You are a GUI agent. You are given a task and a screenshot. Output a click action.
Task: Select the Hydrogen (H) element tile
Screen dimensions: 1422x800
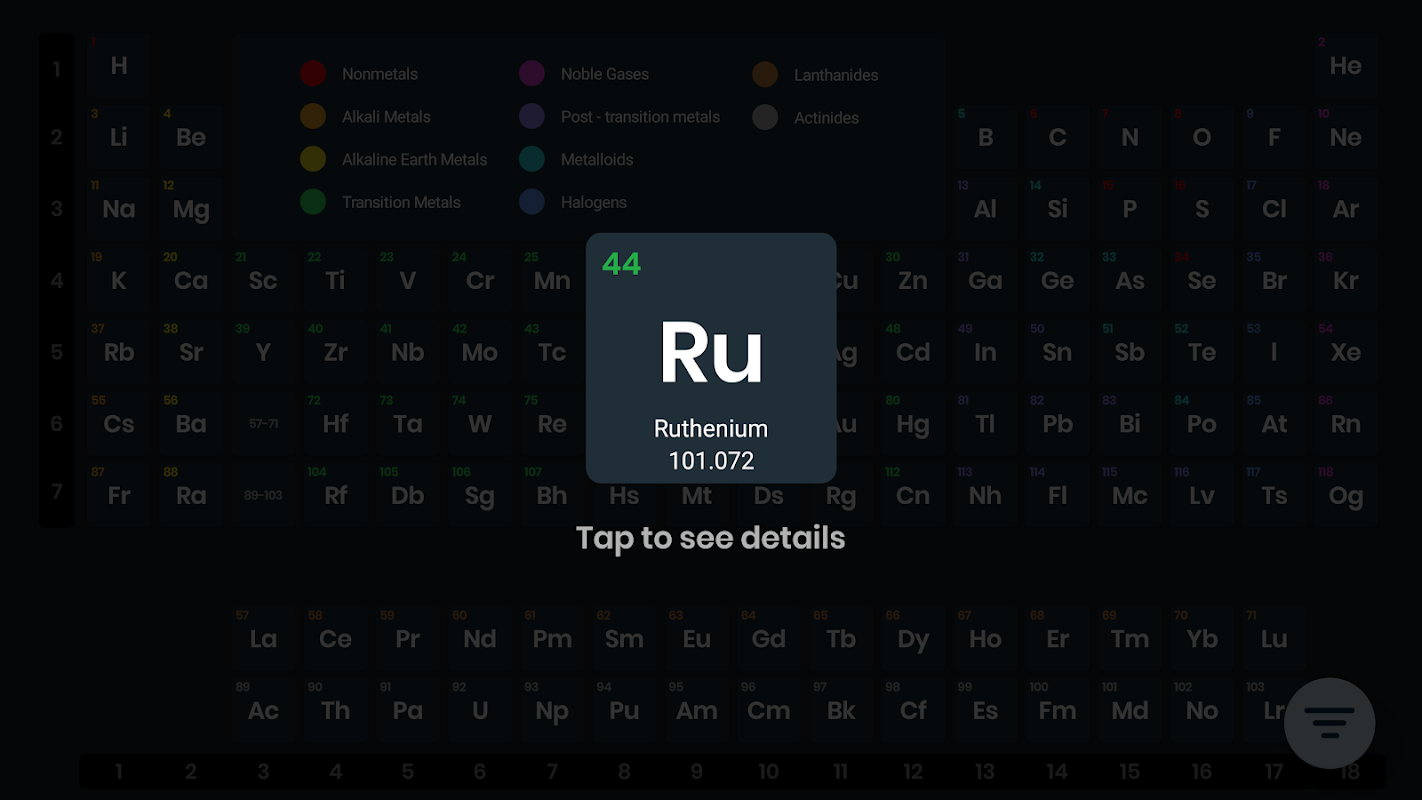[x=119, y=65]
